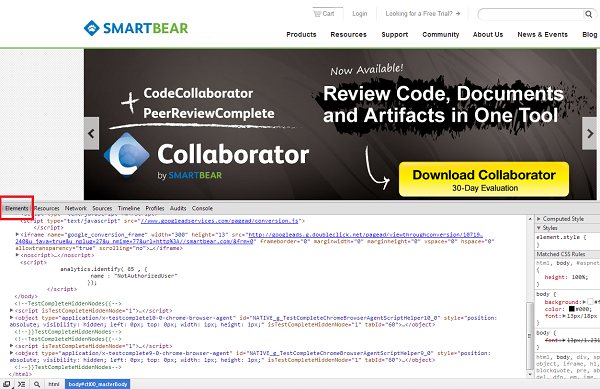Open the googleadservices conversion.js link
Viewport: 600px width, 389px height.
point(220,221)
